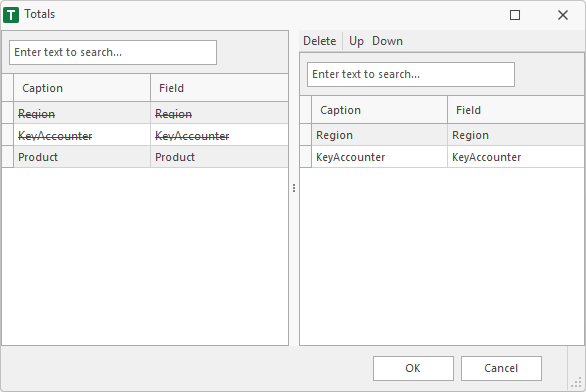Sort right grid by Field header

(516, 110)
